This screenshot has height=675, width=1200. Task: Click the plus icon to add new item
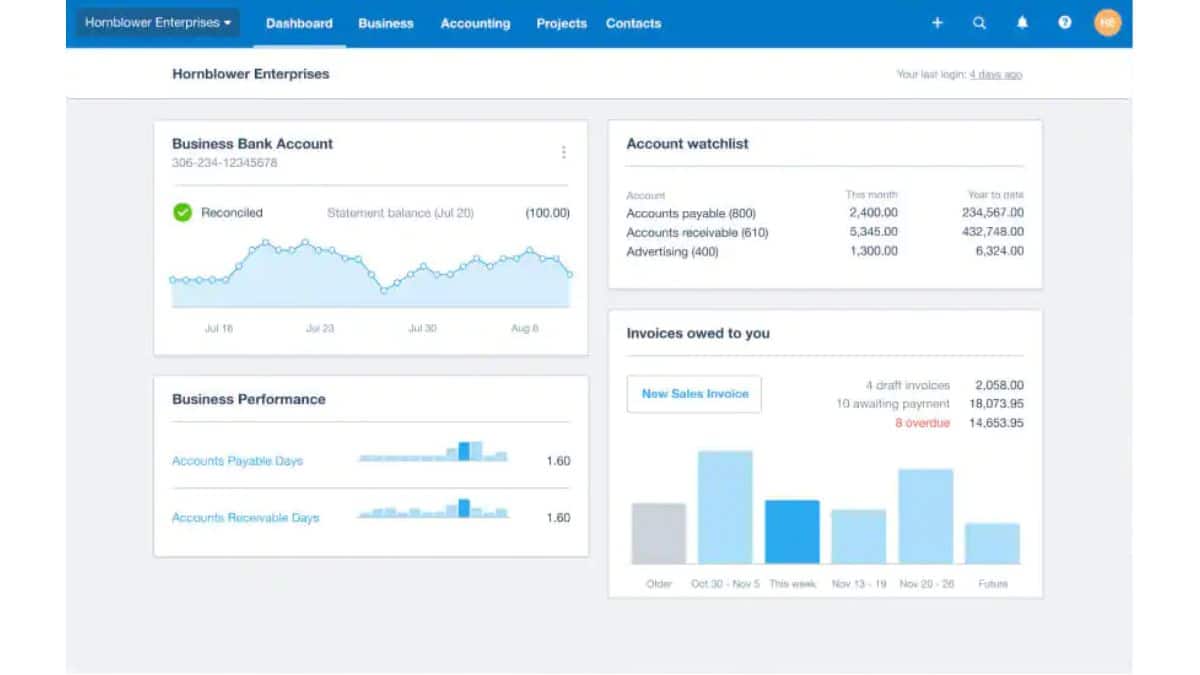click(937, 23)
